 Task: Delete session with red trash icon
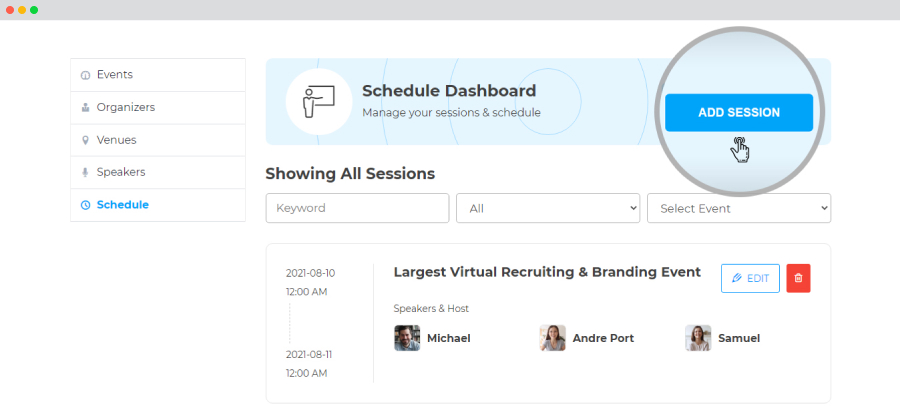[798, 278]
